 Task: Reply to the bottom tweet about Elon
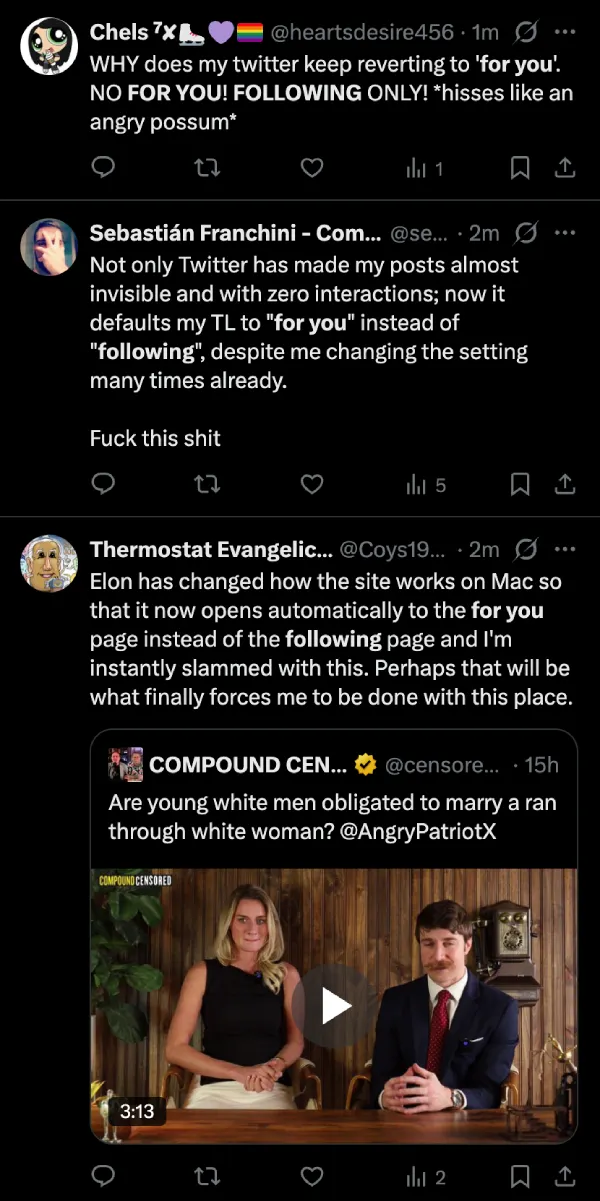tap(103, 1176)
